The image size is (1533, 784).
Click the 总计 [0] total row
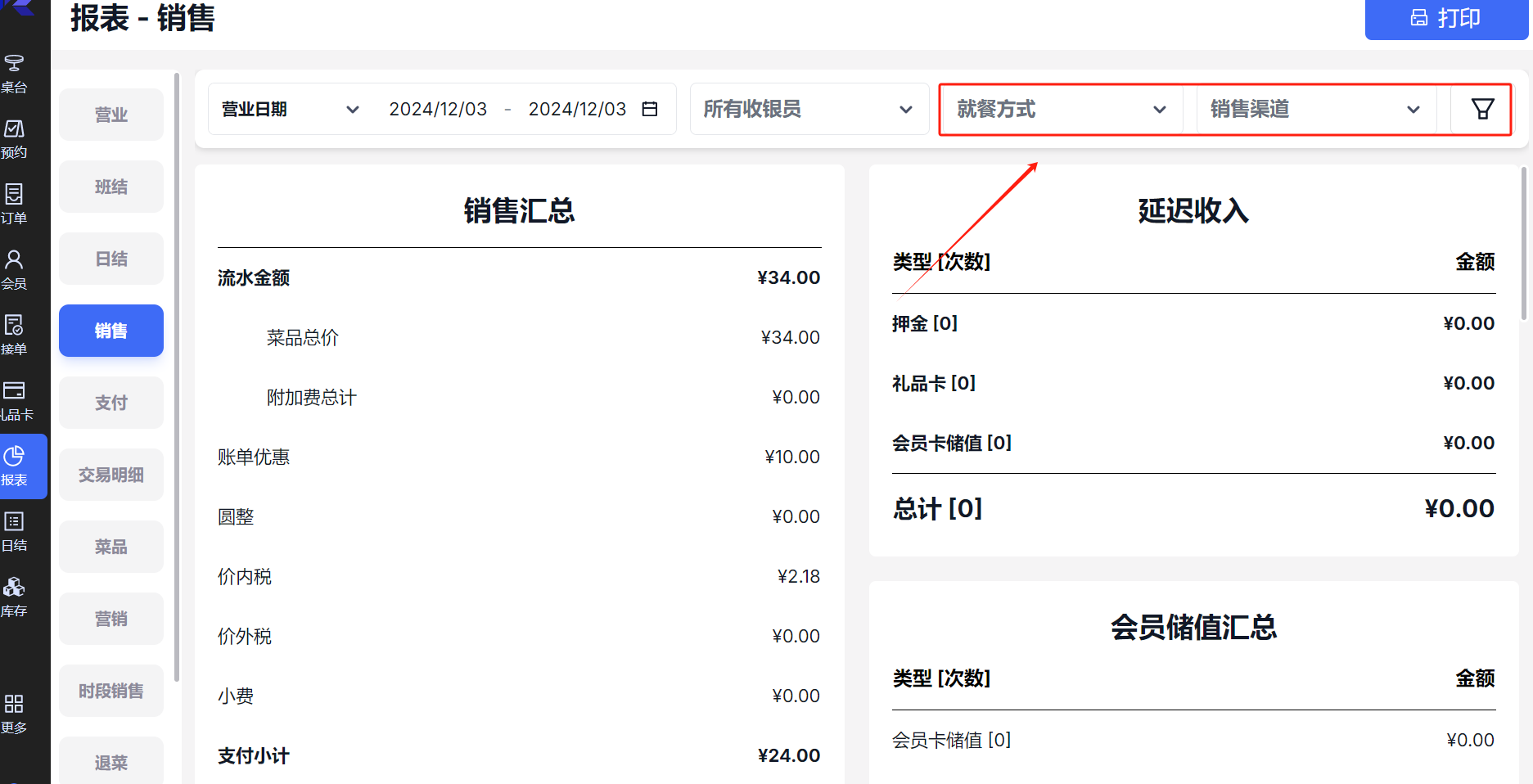pyautogui.click(x=1193, y=509)
